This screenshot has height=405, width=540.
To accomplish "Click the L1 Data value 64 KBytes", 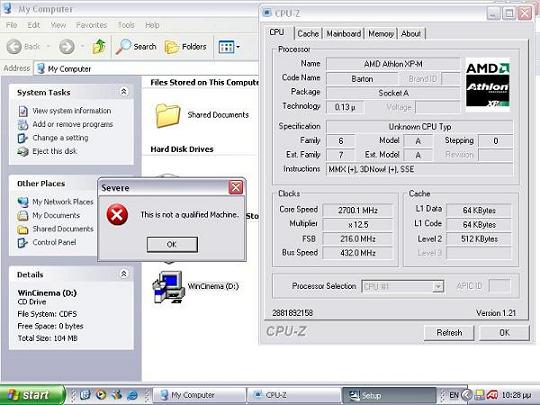I will (x=479, y=210).
